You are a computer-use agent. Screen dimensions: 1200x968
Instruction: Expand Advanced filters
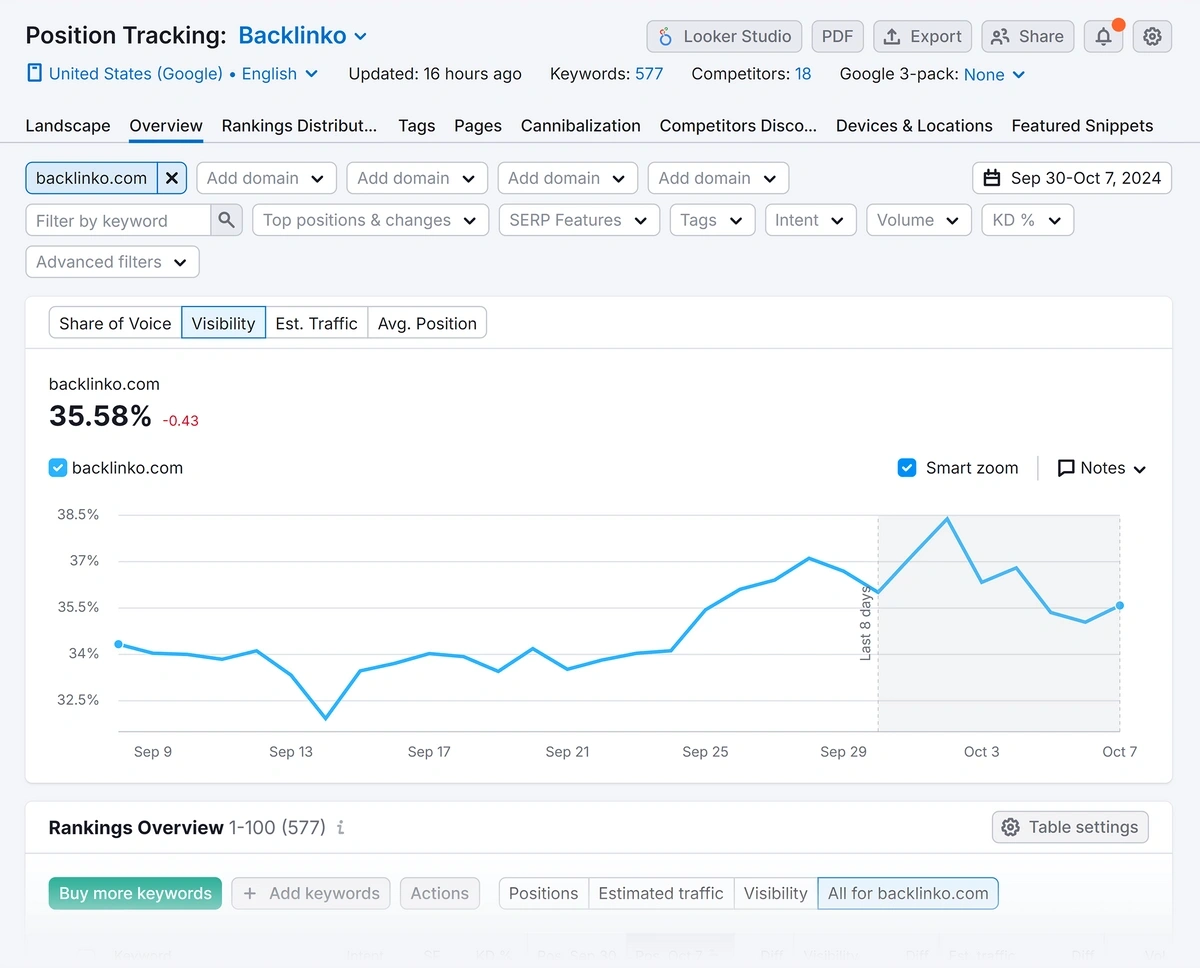click(112, 262)
